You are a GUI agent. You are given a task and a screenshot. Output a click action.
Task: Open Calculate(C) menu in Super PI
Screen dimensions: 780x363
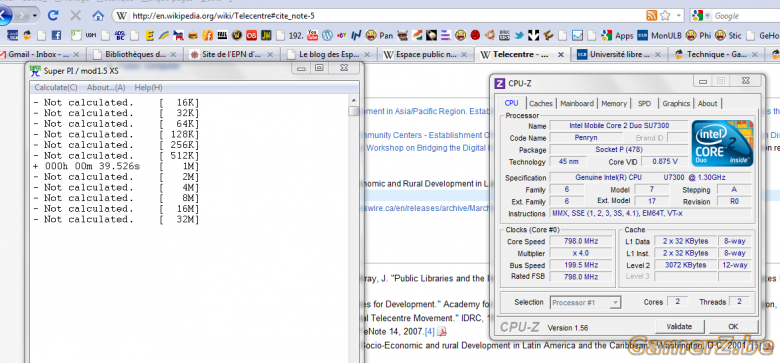[x=56, y=88]
